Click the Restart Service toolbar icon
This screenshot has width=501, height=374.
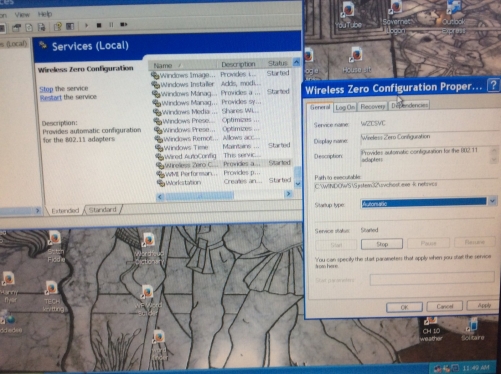pyautogui.click(x=124, y=24)
